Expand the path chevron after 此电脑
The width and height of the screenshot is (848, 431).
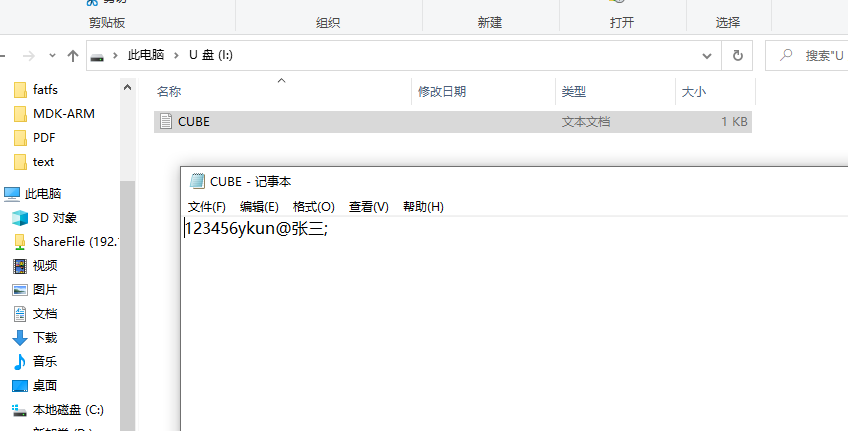click(x=176, y=55)
